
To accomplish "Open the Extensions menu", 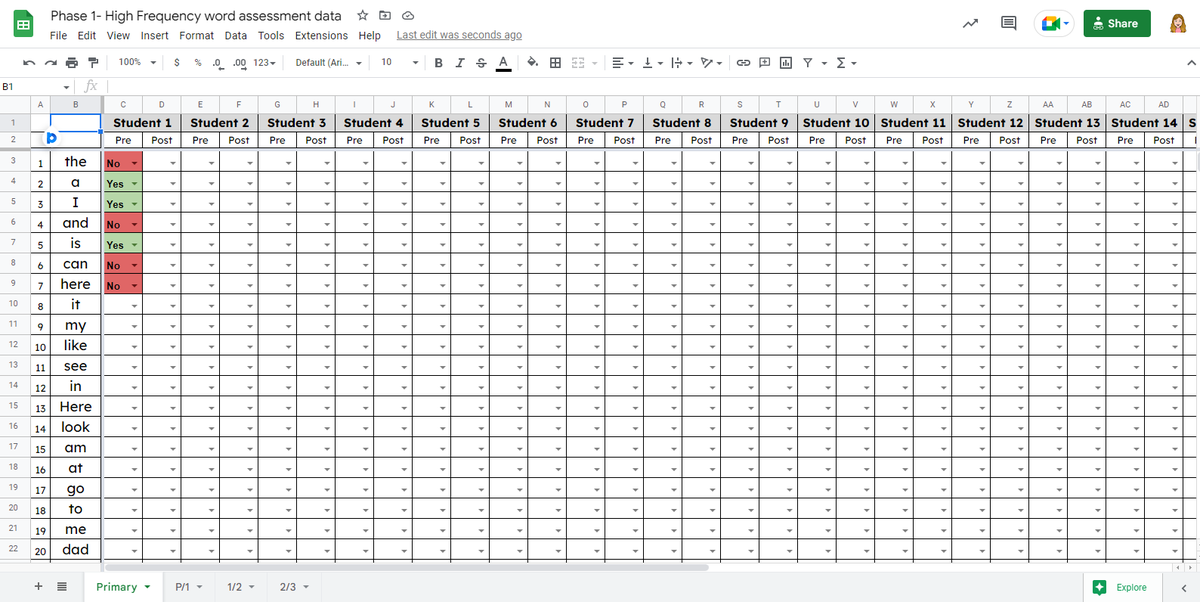I will pos(321,35).
